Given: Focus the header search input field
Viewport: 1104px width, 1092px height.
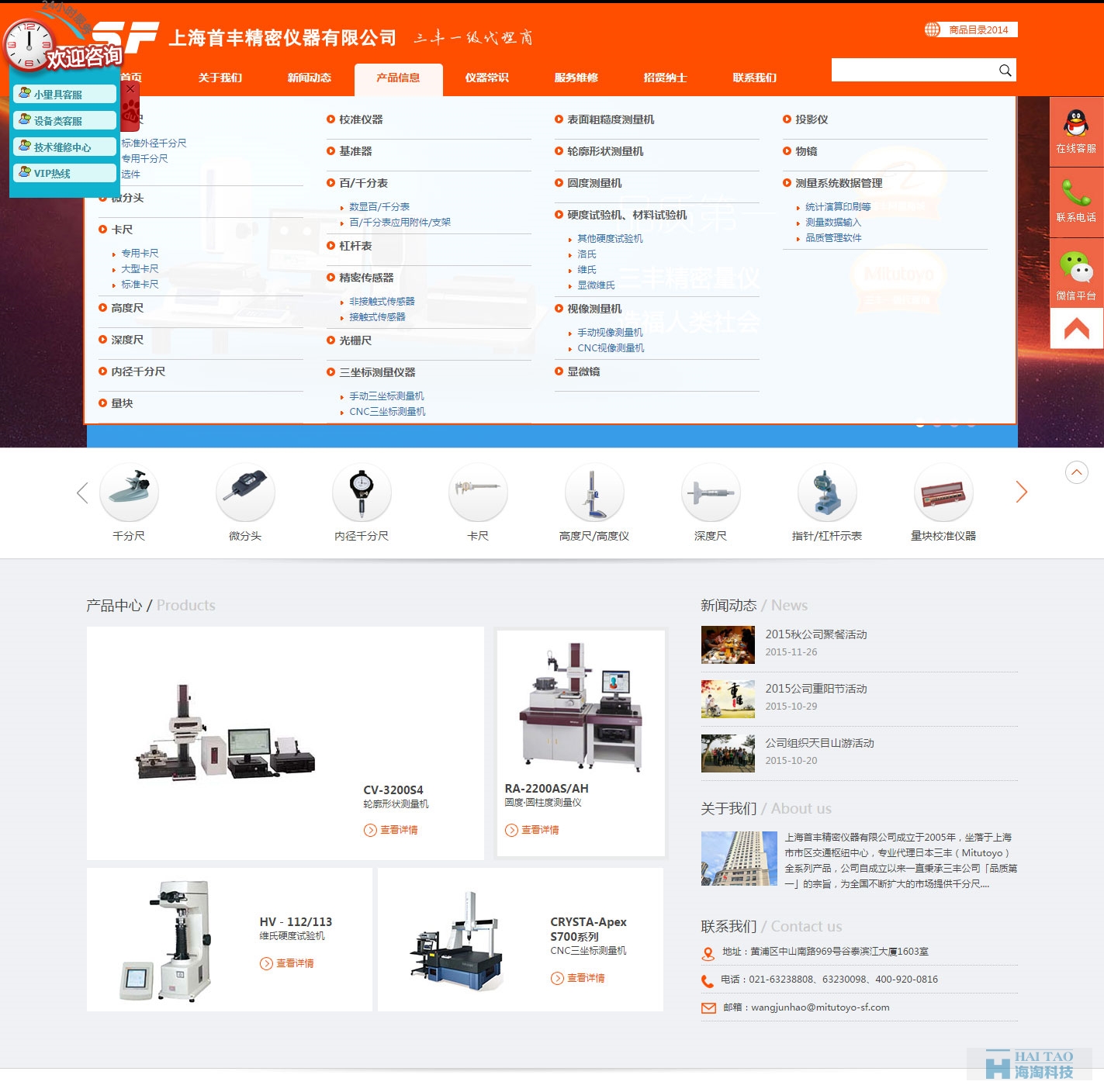Looking at the screenshot, I should [x=914, y=70].
